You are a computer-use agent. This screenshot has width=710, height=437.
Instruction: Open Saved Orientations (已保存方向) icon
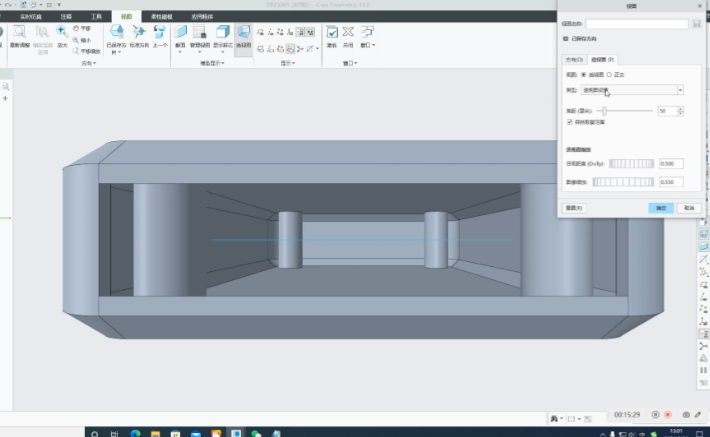point(115,33)
